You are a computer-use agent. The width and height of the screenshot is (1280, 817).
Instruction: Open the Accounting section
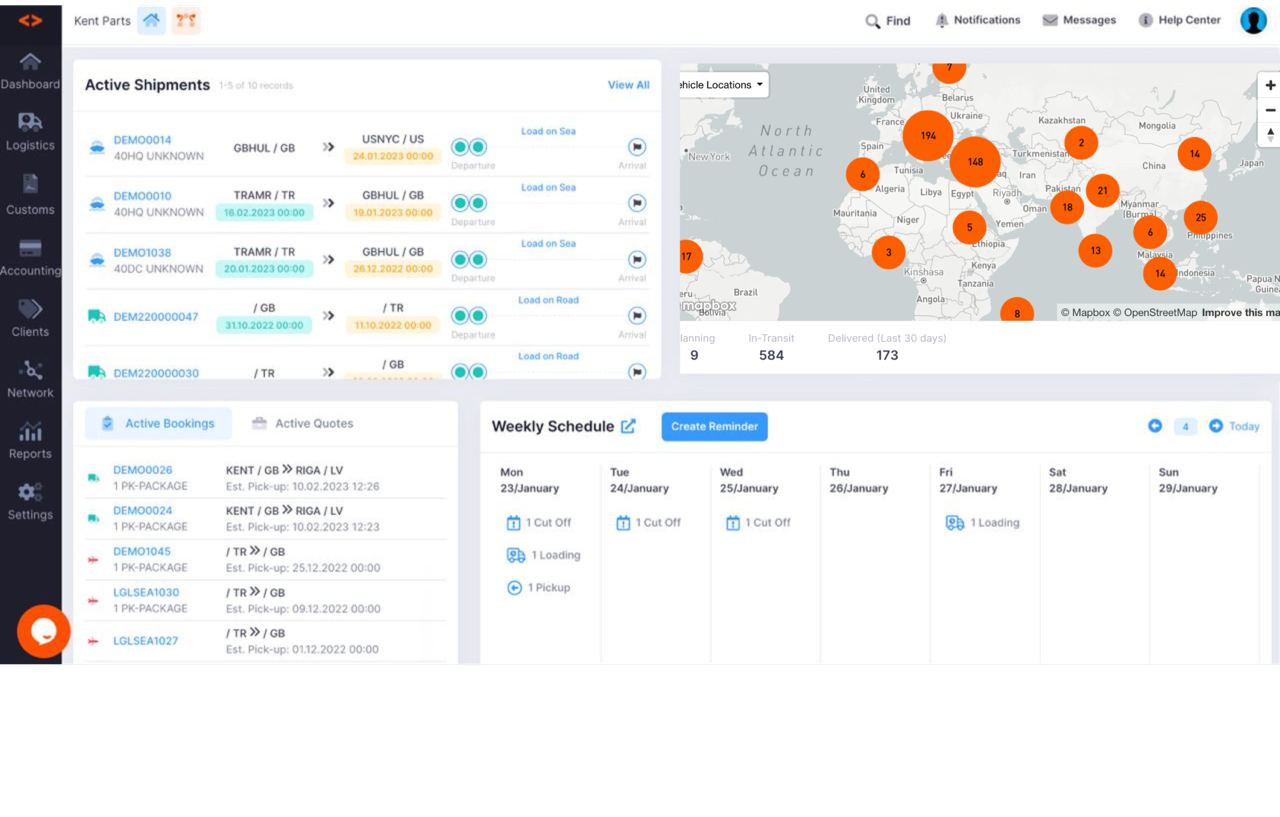pyautogui.click(x=31, y=258)
